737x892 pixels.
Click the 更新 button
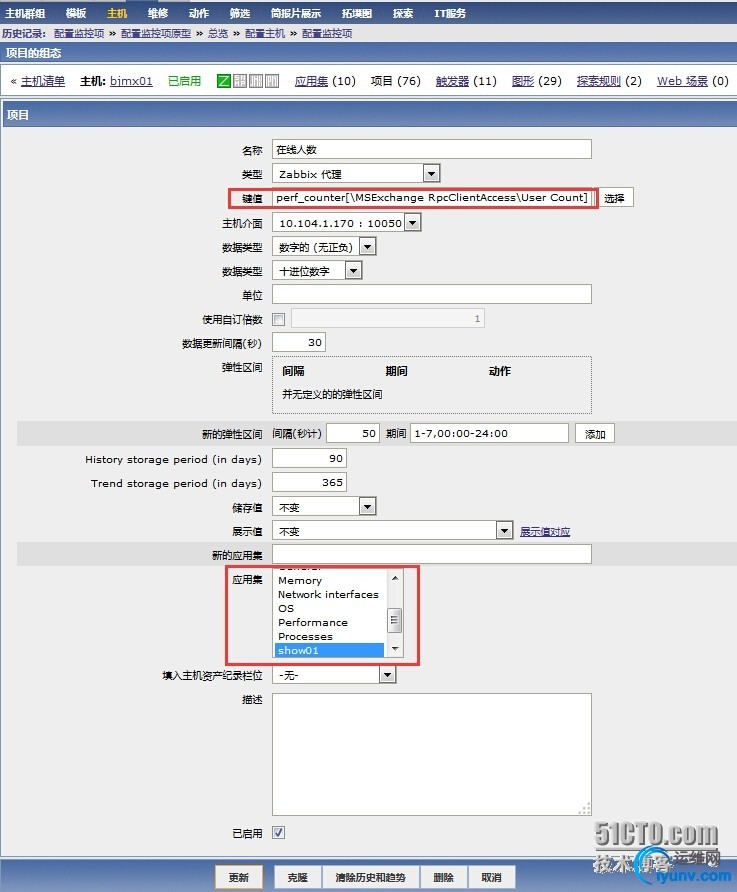[239, 877]
